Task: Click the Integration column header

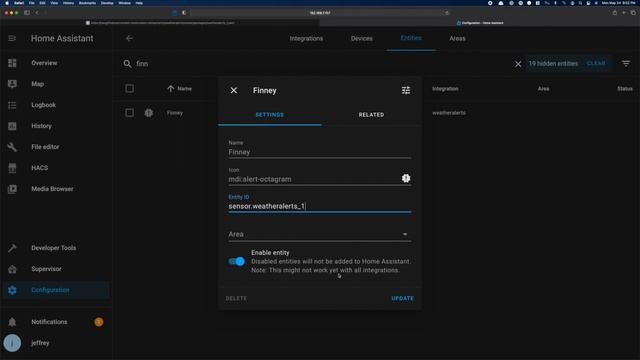Action: pyautogui.click(x=445, y=89)
